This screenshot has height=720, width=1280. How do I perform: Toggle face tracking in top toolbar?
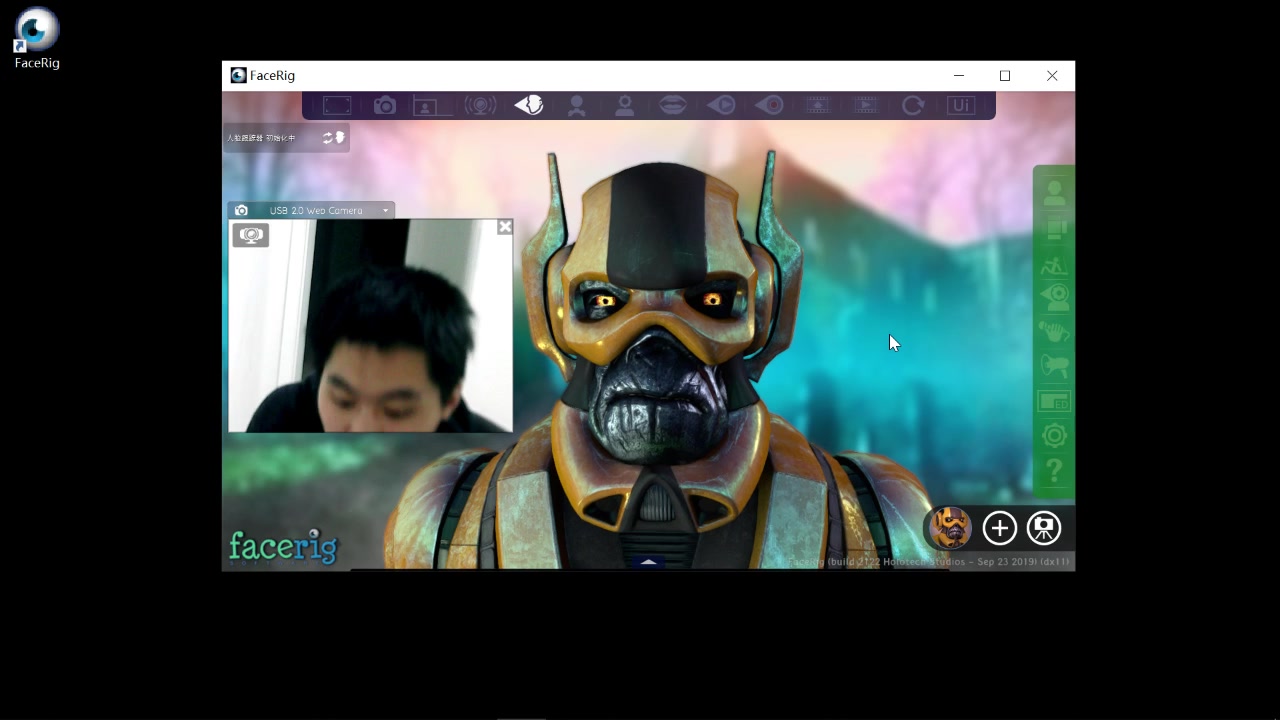click(x=529, y=105)
